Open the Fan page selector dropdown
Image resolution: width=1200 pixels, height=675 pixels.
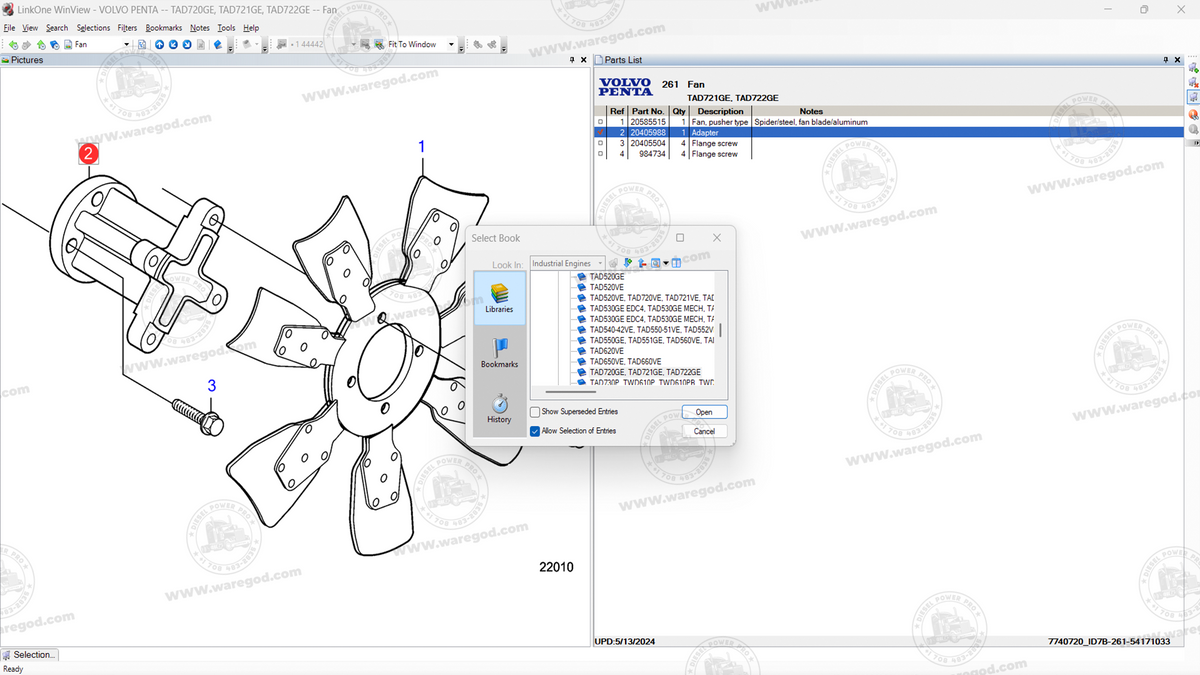point(127,44)
